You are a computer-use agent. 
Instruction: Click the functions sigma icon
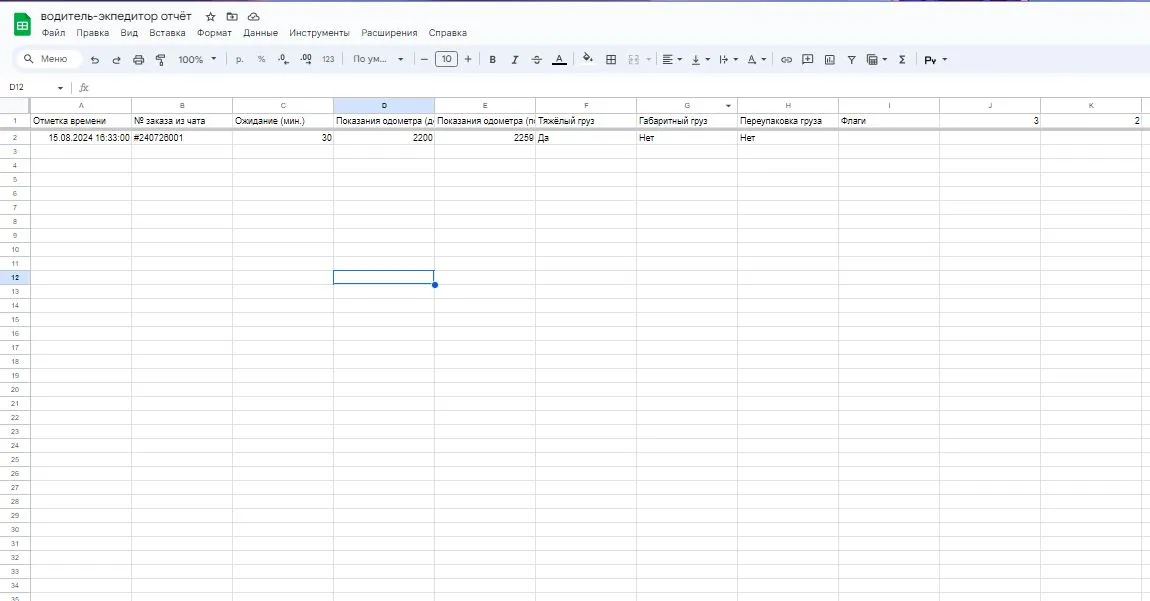tap(902, 60)
